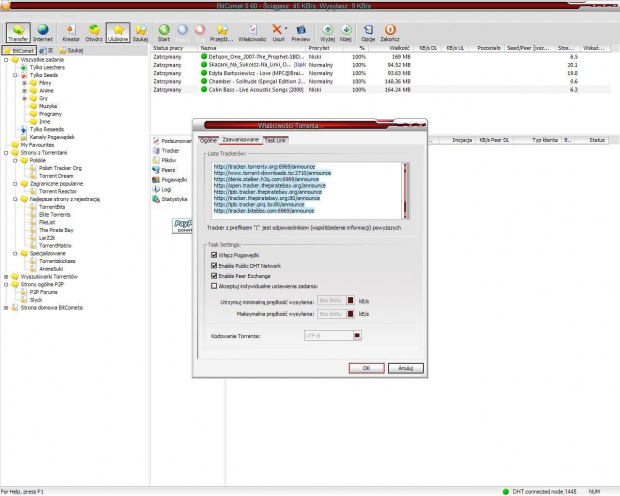The height and width of the screenshot is (496, 620).
Task: Open the Tracker panel item
Action: click(x=166, y=151)
